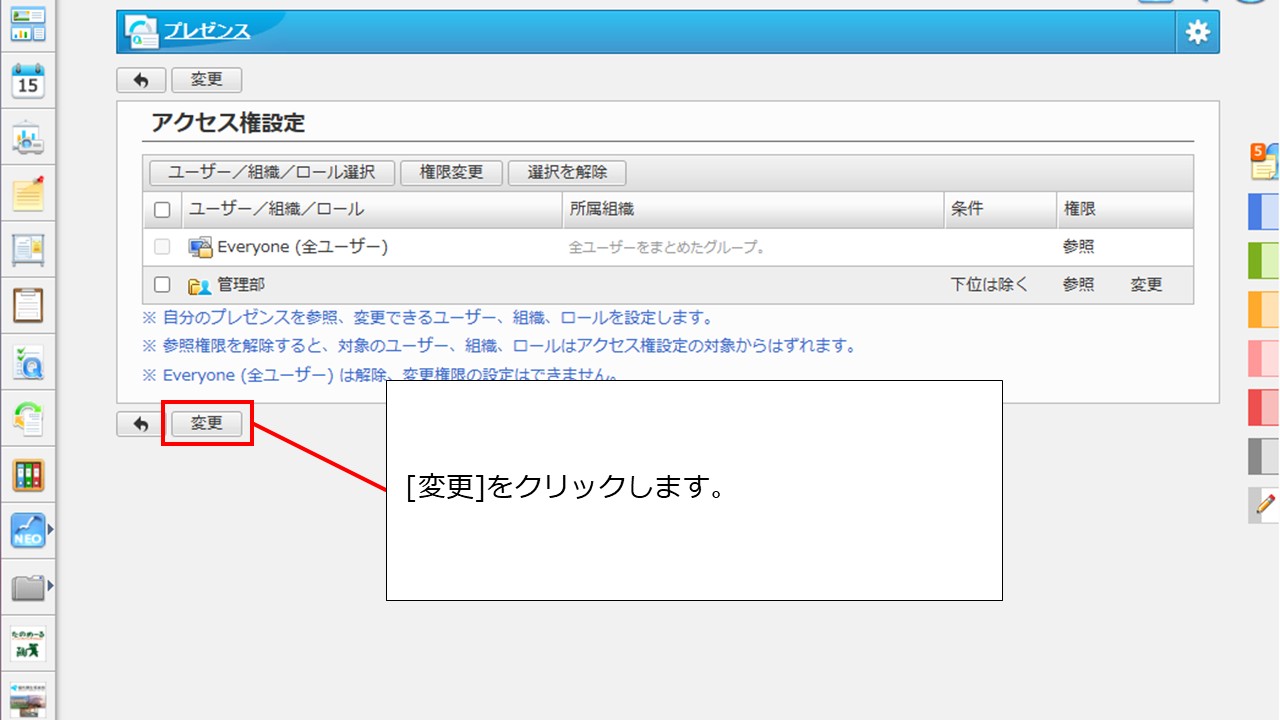Click 参照 in the 管理部 row
The height and width of the screenshot is (720, 1280).
point(1079,285)
